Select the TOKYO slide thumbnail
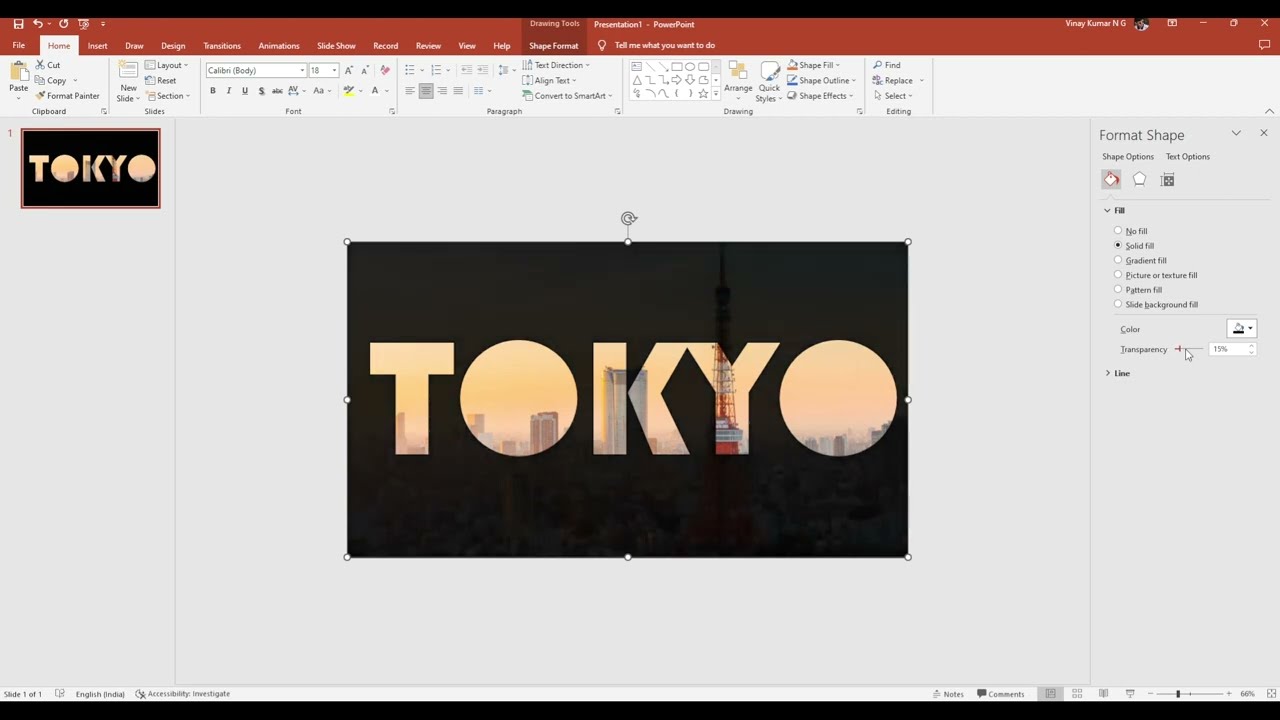 pyautogui.click(x=91, y=169)
